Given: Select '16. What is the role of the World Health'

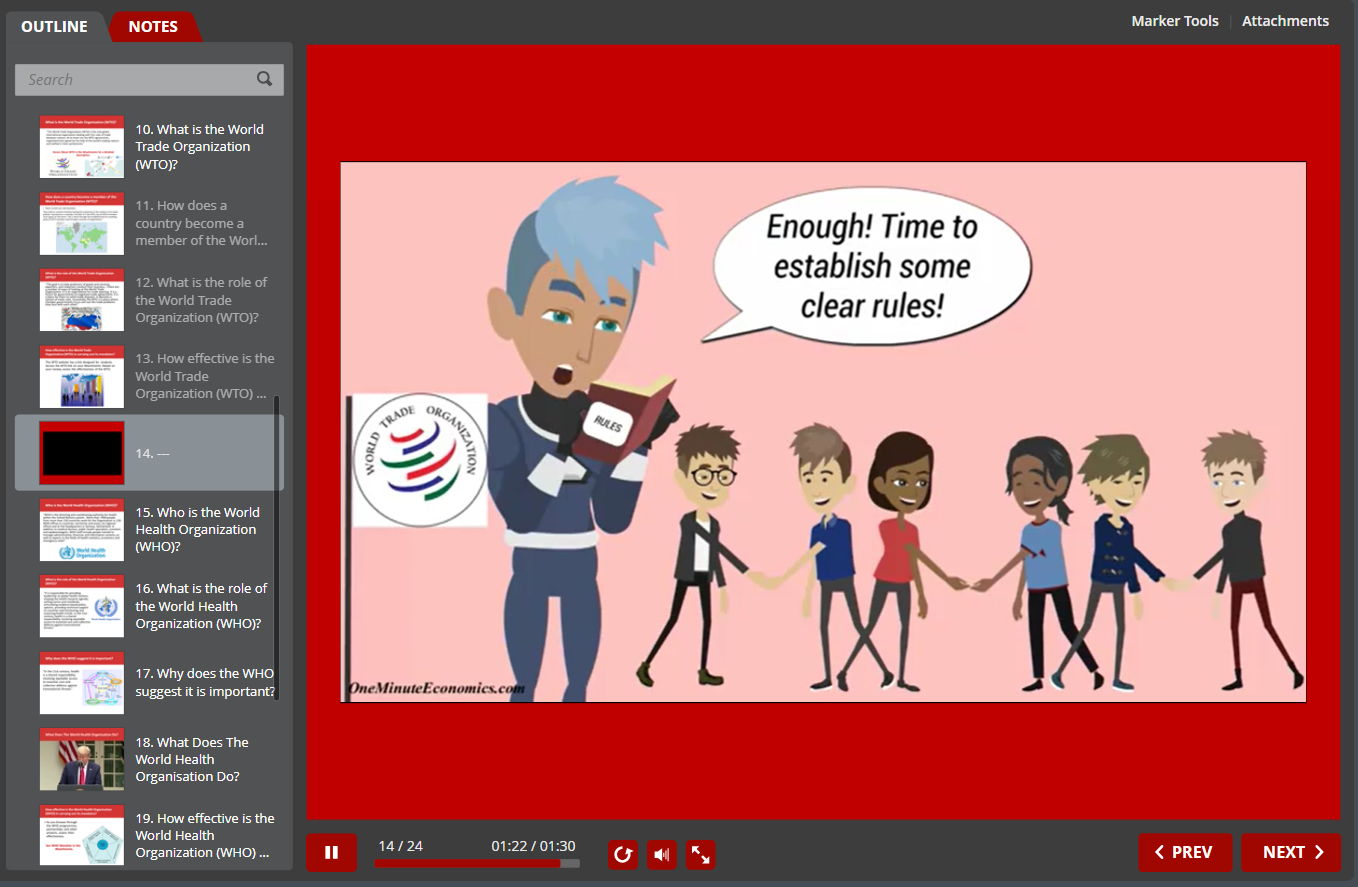Looking at the screenshot, I should [x=201, y=606].
